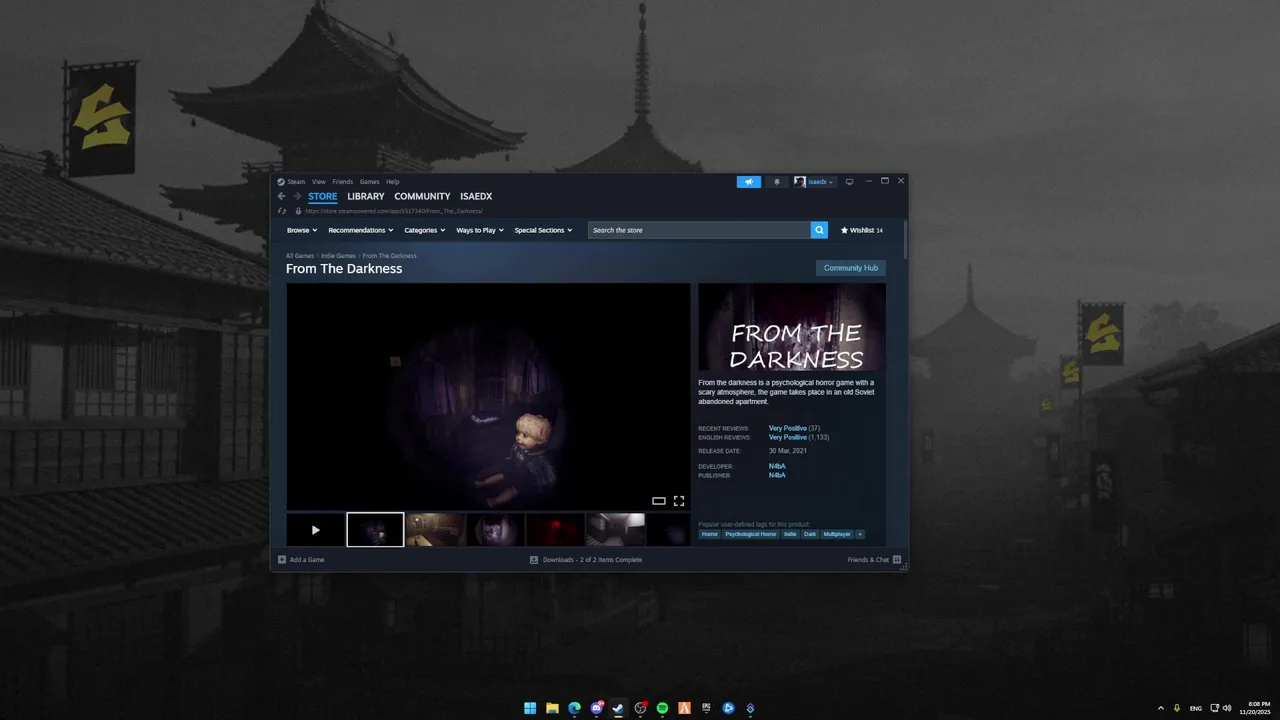1280x720 pixels.
Task: Reload the page with the refresh icon
Action: pyautogui.click(x=282, y=211)
